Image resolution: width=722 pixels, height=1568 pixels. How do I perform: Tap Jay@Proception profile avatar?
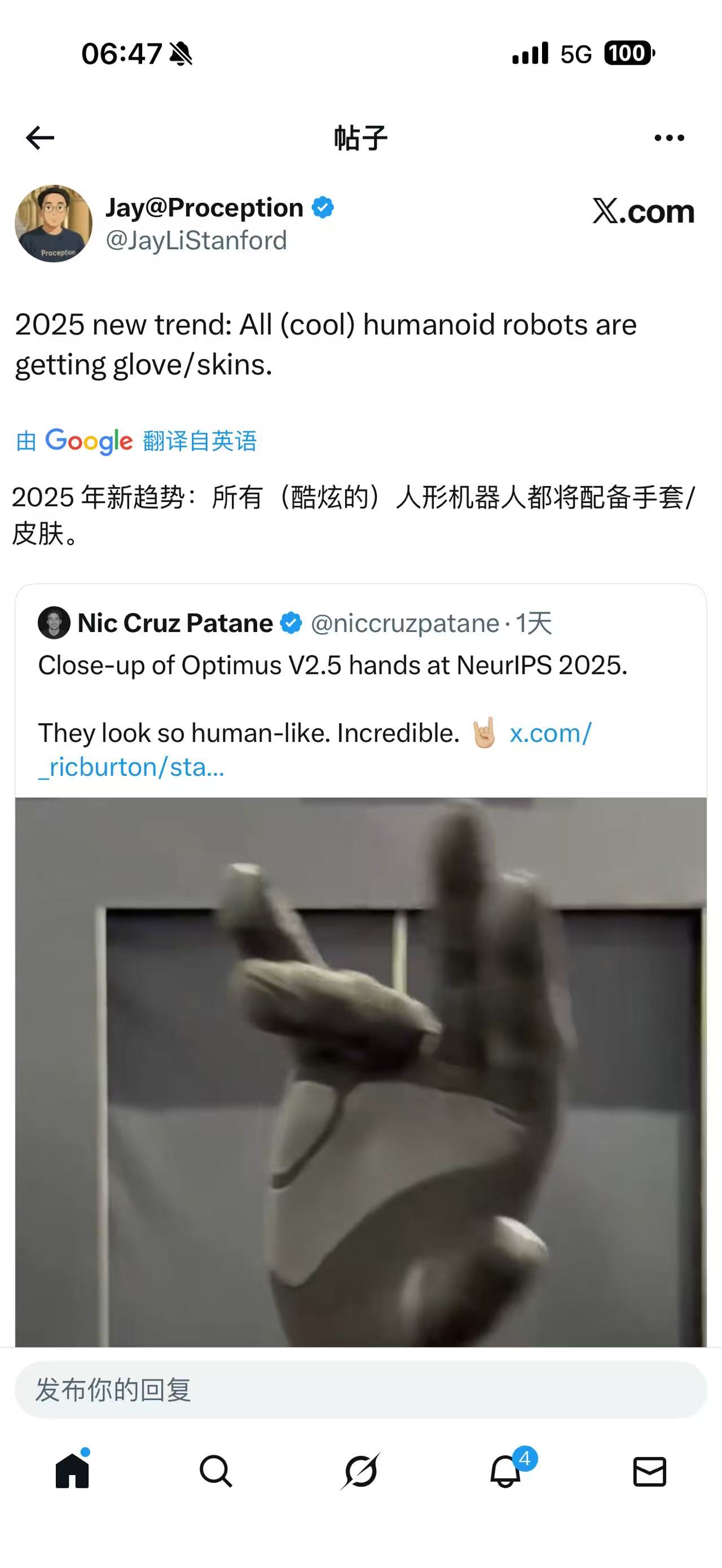54,223
